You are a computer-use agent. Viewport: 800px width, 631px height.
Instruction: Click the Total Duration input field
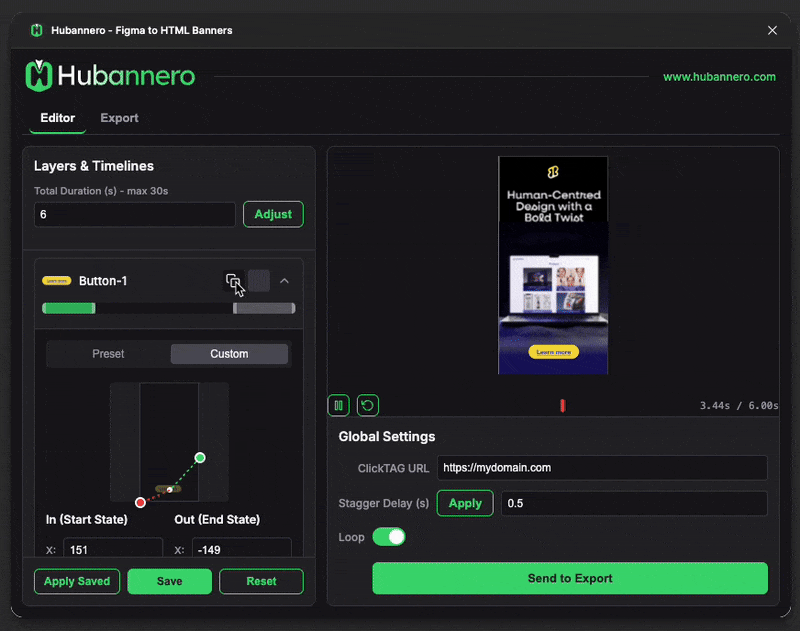pos(135,214)
